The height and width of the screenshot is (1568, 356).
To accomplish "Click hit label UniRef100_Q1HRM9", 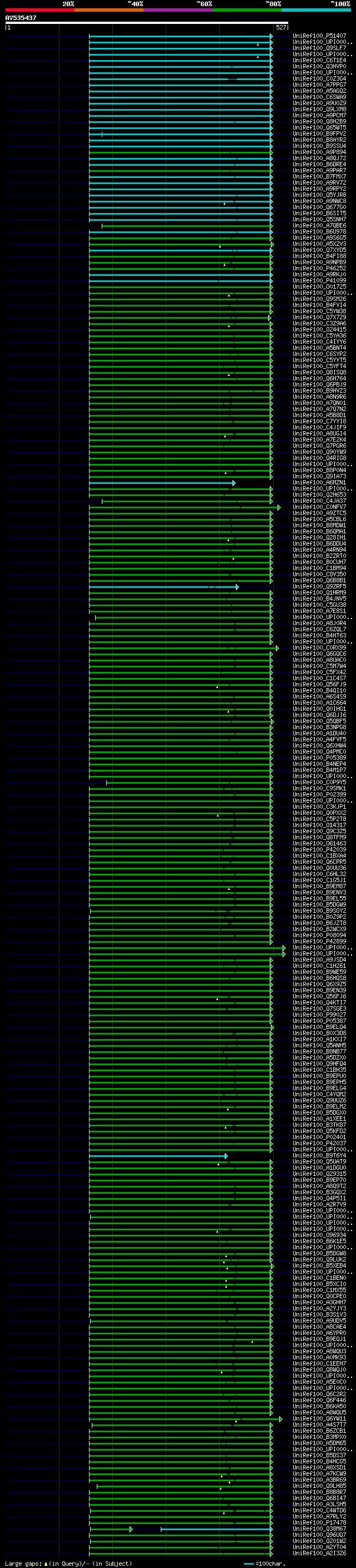I will pyautogui.click(x=319, y=593).
